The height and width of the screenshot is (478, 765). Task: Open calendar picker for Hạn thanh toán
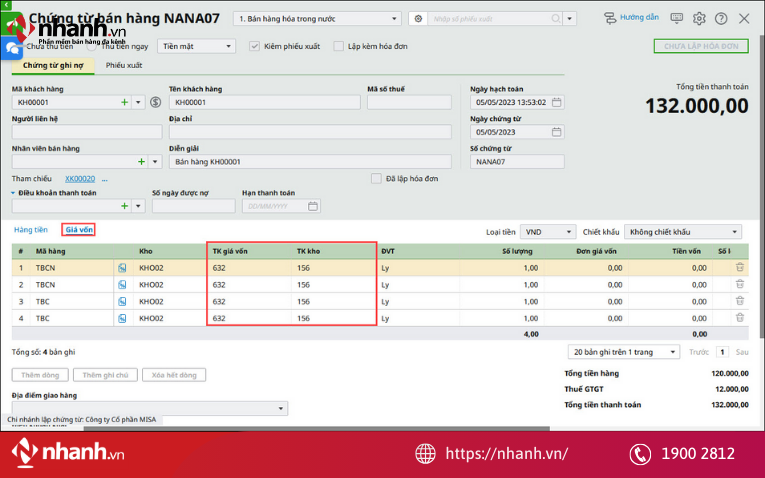pos(313,206)
